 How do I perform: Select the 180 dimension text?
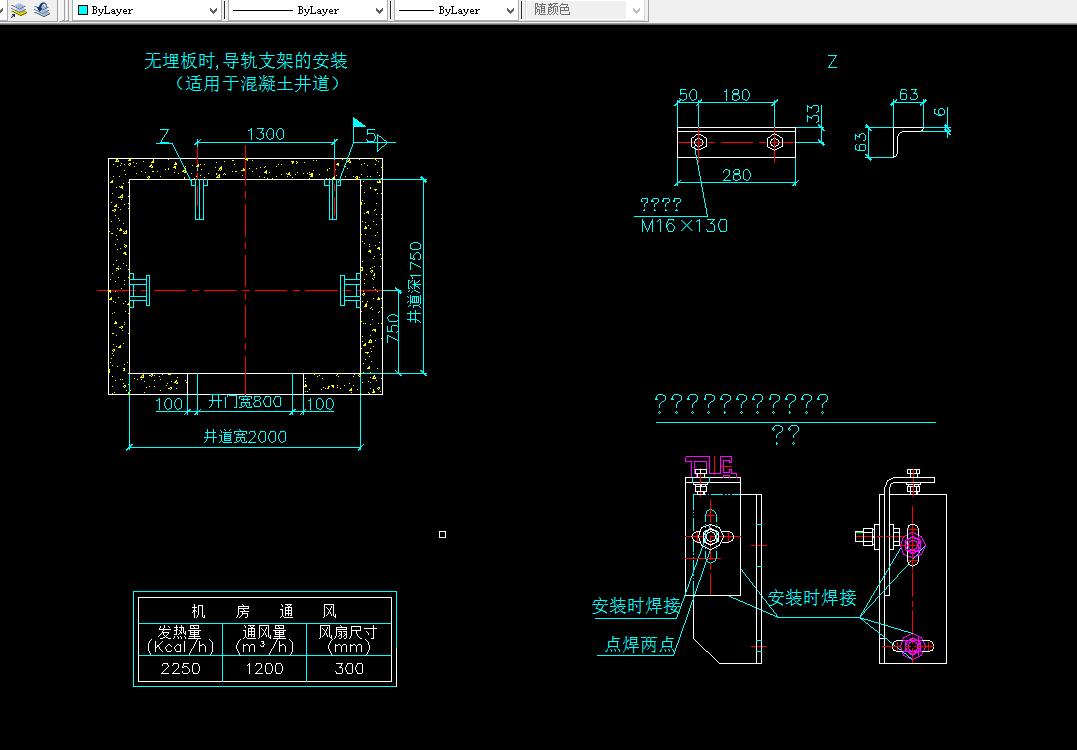tap(736, 95)
